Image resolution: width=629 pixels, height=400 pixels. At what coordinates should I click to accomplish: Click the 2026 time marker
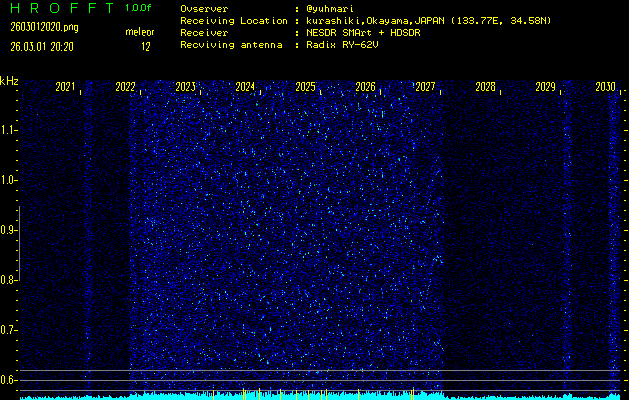coord(365,87)
